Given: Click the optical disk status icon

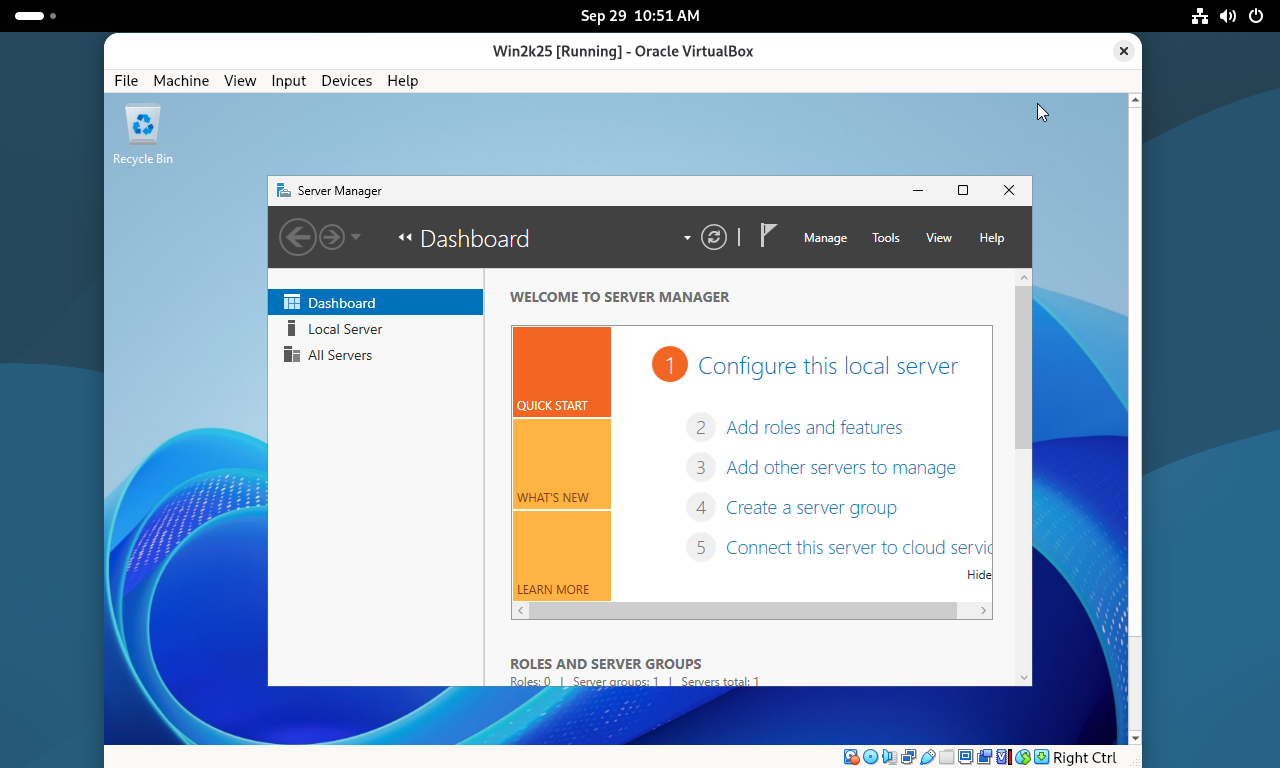Looking at the screenshot, I should pos(871,757).
